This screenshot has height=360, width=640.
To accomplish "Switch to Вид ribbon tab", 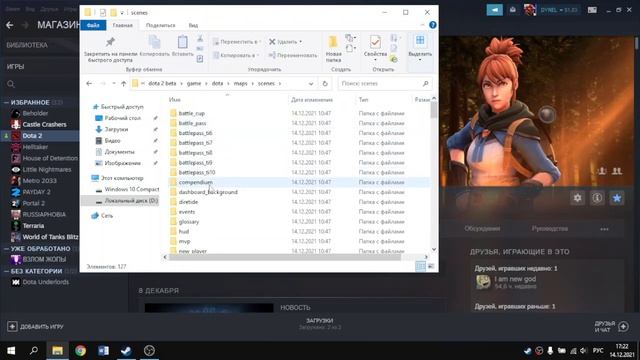I will click(x=193, y=25).
